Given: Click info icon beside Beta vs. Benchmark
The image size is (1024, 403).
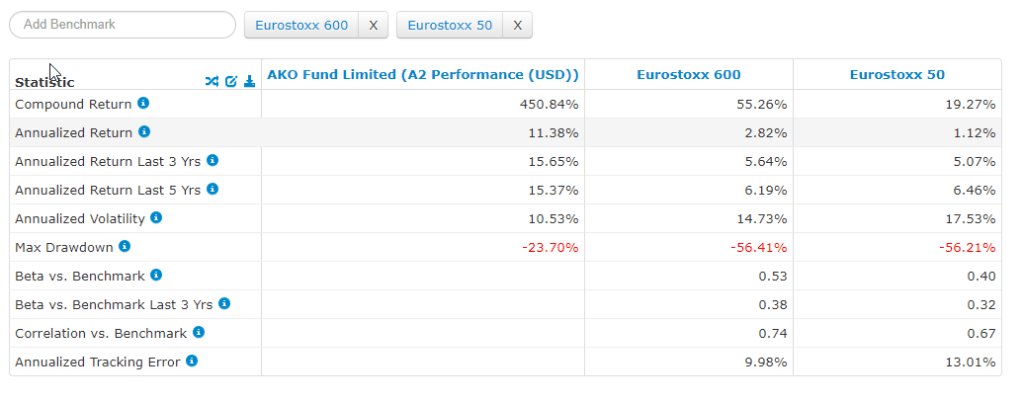Looking at the screenshot, I should click(156, 275).
